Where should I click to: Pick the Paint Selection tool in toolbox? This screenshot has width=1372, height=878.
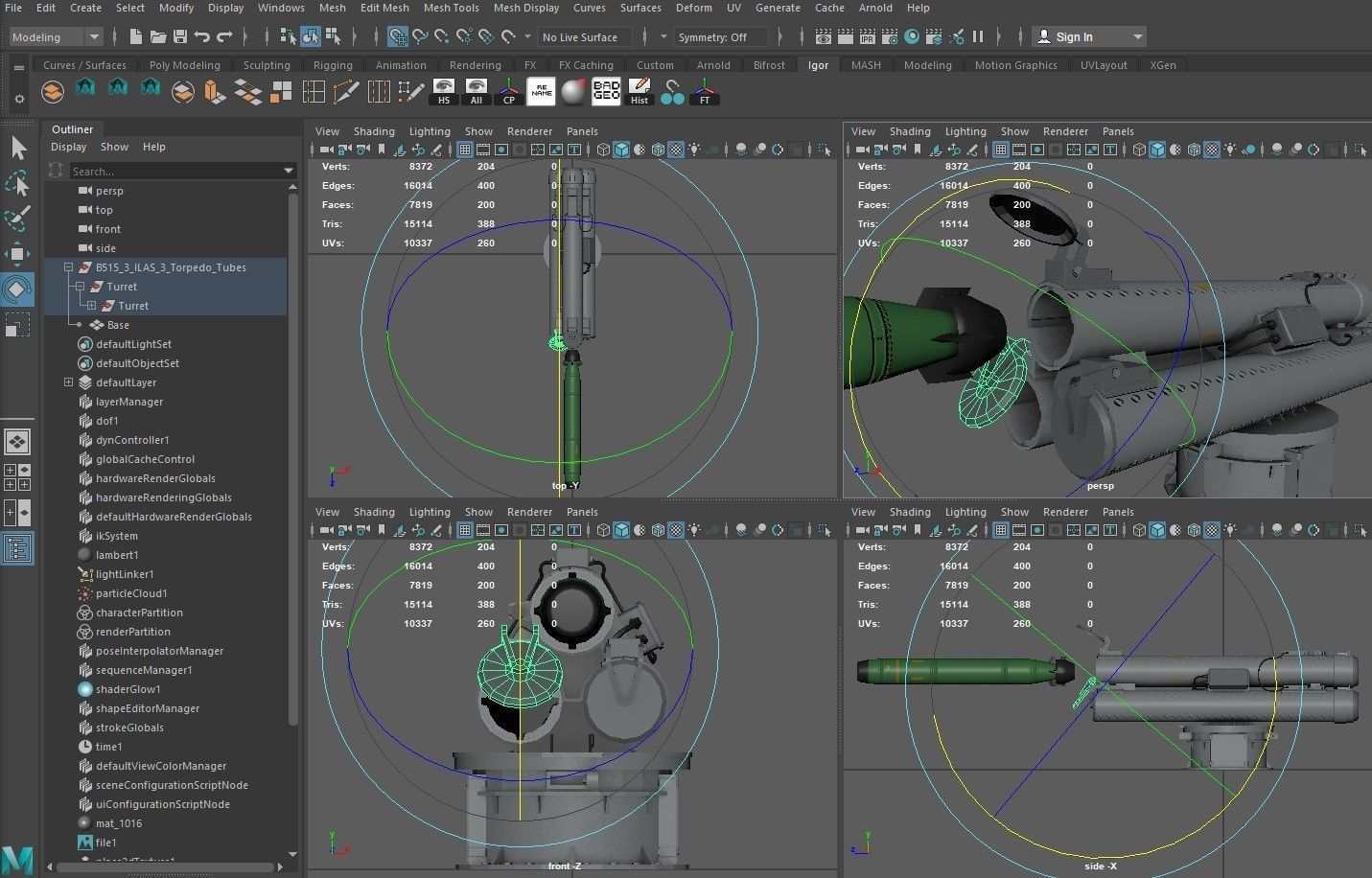coord(18,219)
